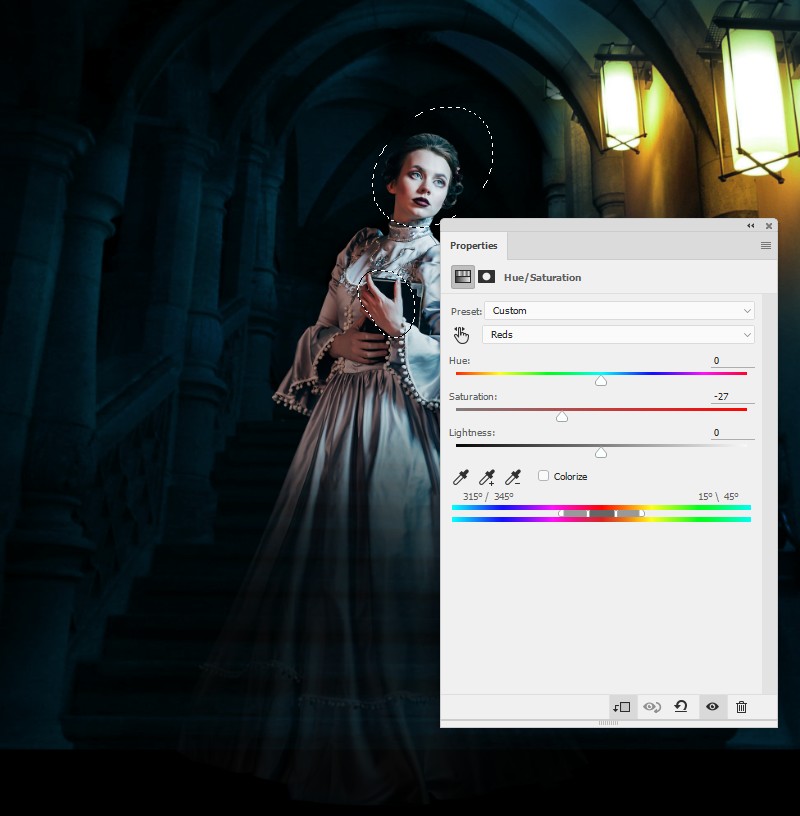Viewport: 800px width, 816px height.
Task: Activate the targeted adjustment hand tool
Action: click(460, 335)
